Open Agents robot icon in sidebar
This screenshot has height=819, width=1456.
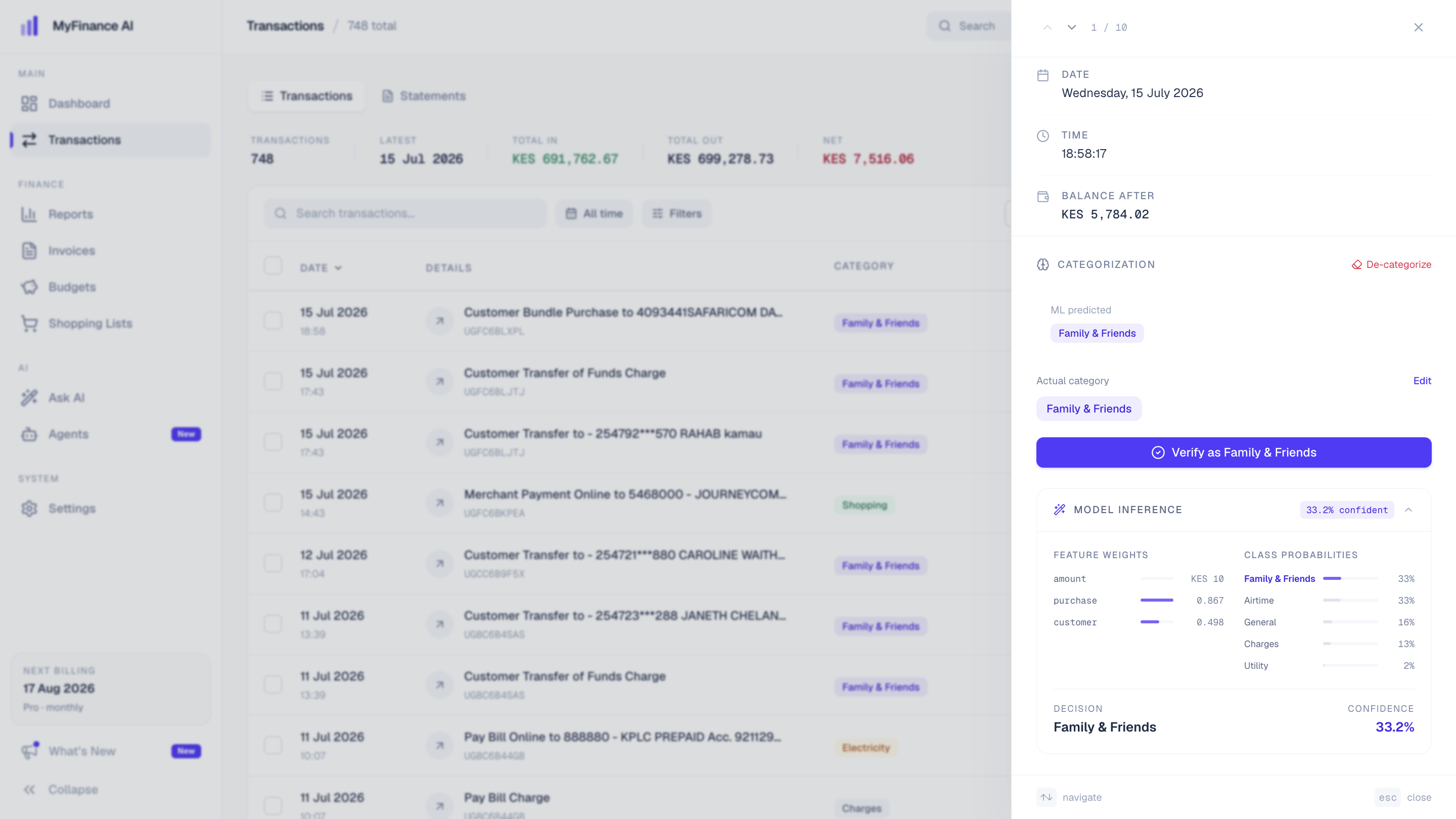(29, 434)
